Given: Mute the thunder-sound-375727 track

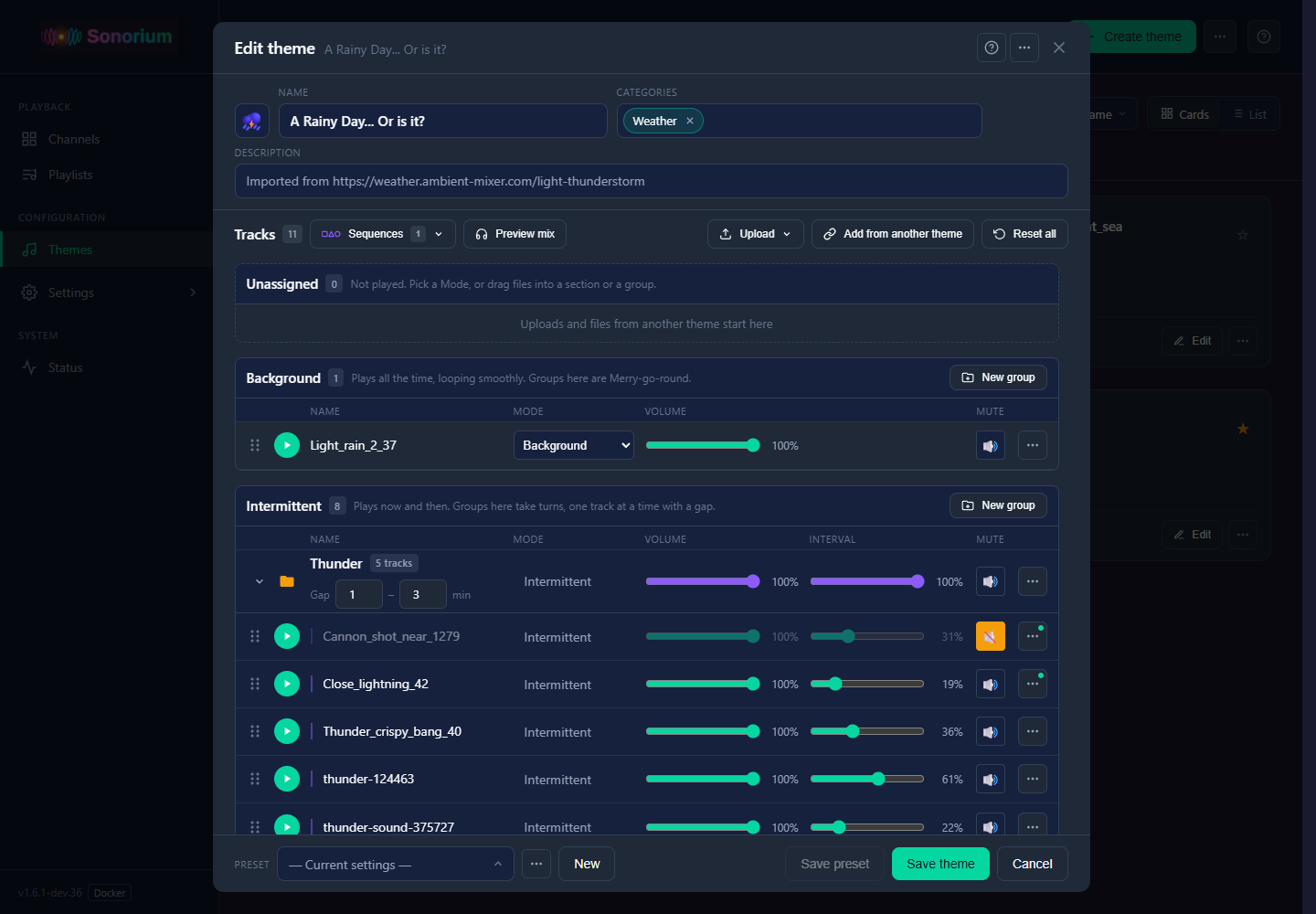Looking at the screenshot, I should (991, 825).
